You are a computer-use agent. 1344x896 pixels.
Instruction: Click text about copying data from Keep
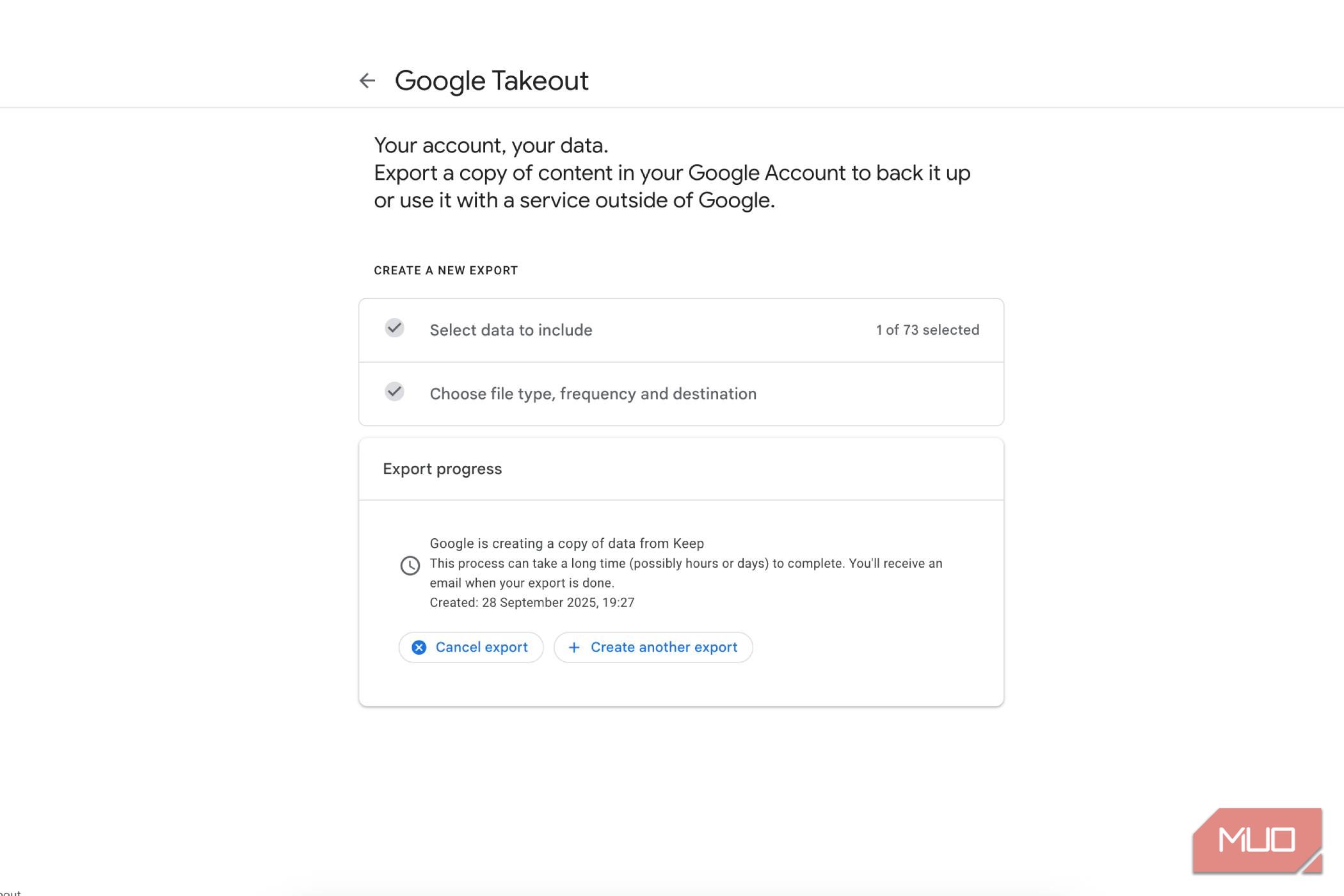point(566,544)
